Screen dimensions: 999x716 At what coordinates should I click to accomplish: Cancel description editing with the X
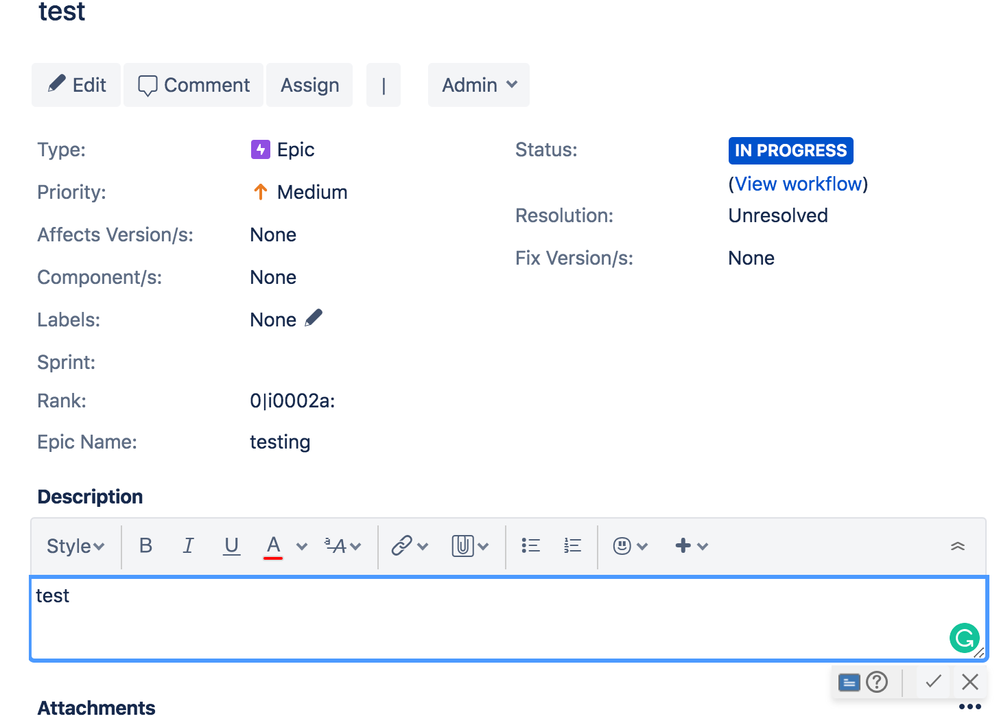coord(968,682)
